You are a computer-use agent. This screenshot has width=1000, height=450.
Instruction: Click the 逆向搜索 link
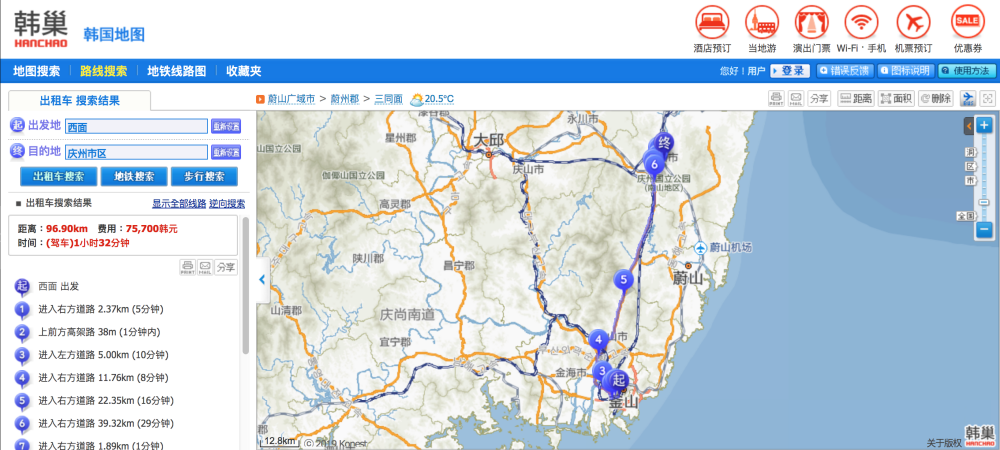(227, 204)
